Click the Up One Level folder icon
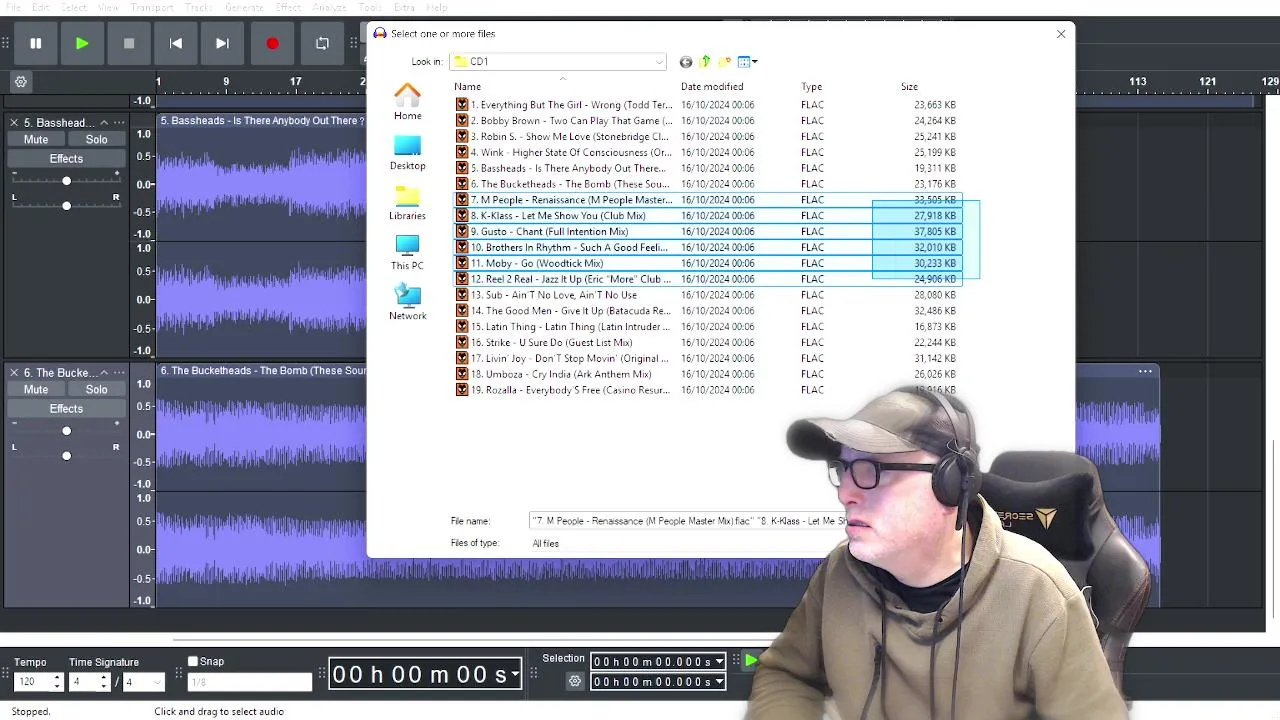The image size is (1280, 720). tap(705, 62)
